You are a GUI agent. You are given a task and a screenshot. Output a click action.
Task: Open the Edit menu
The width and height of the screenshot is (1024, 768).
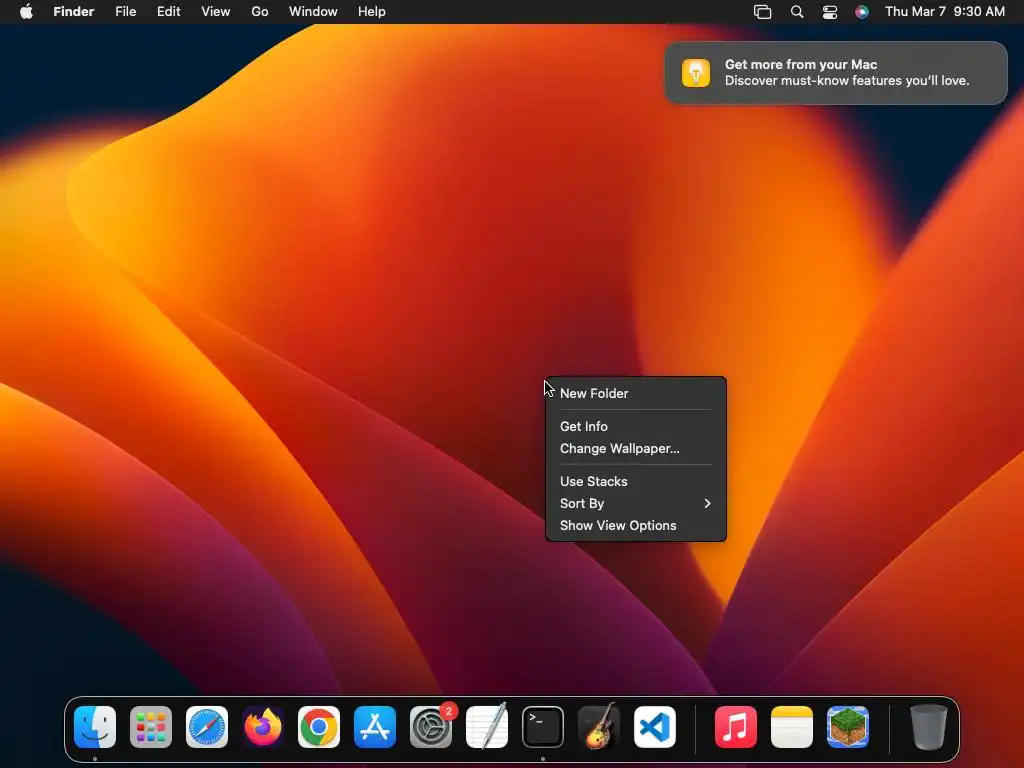coord(168,12)
